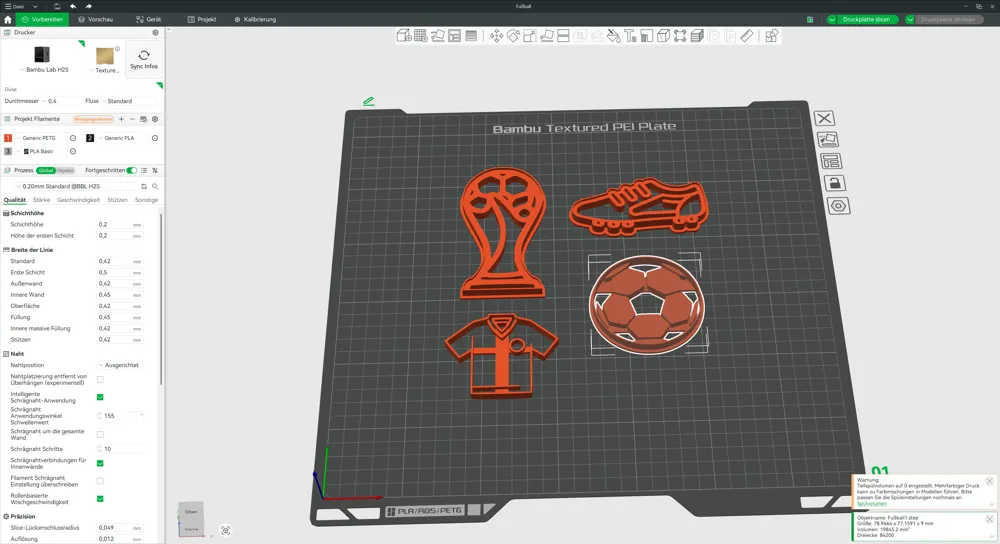This screenshot has height=544, width=1000.
Task: Open filament settings gear in Projekt Filamente
Action: pos(155,119)
